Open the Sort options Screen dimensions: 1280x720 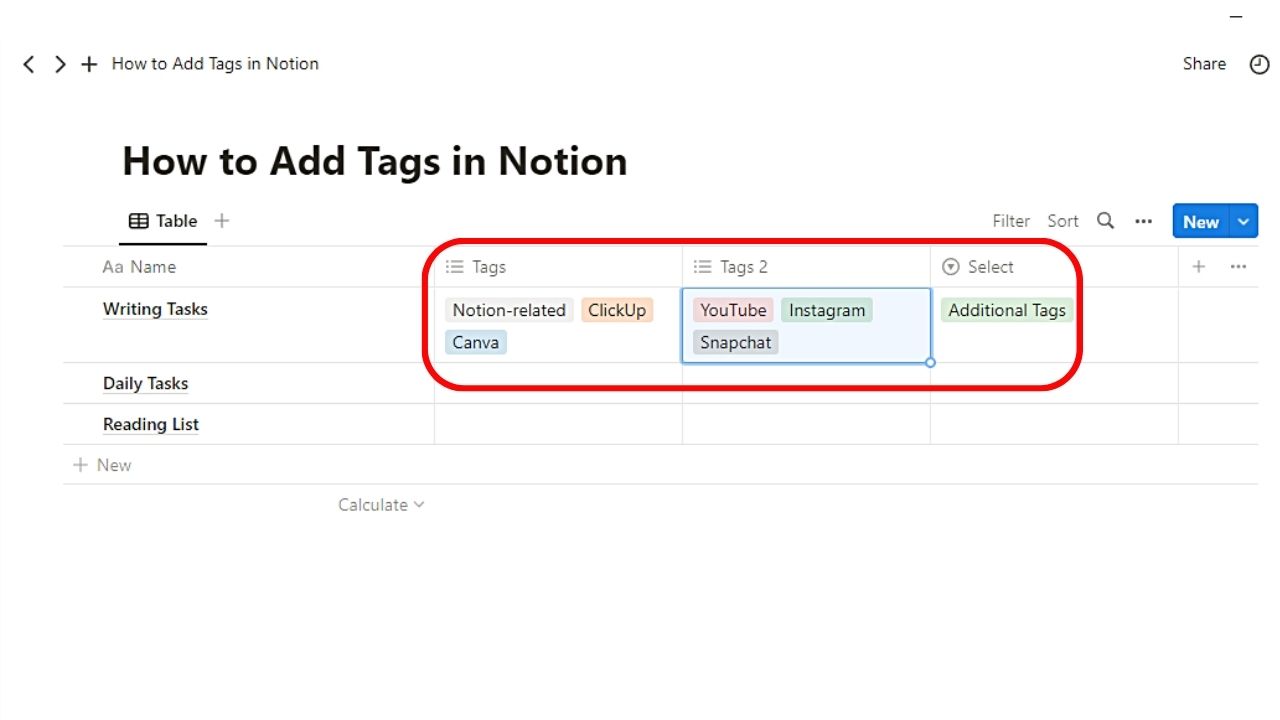[1063, 221]
